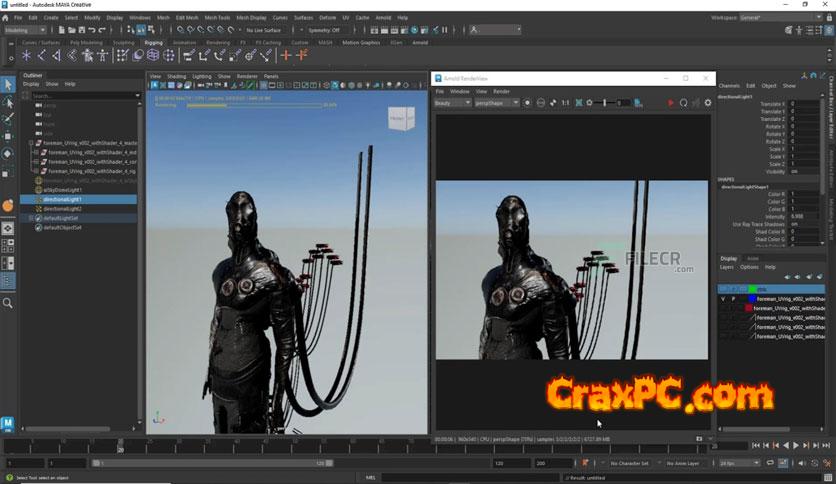Click the blue color swatch of foreman layer
The image size is (836, 484).
coord(750,298)
